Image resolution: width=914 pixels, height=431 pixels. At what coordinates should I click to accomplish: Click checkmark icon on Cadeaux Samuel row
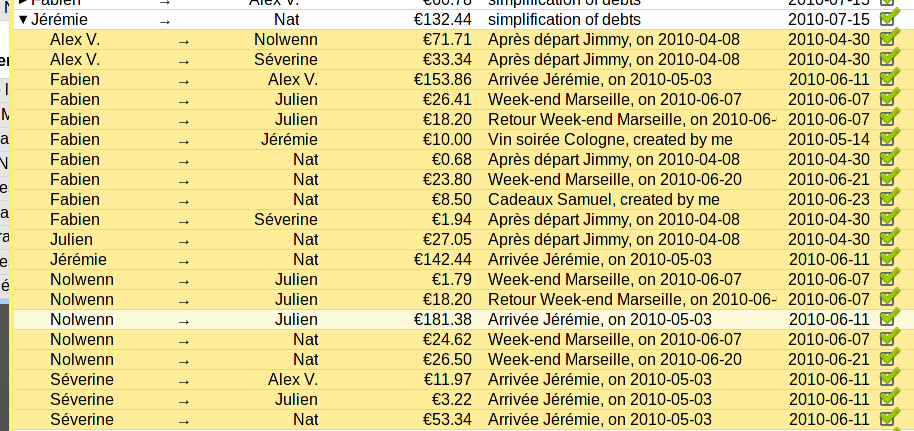(x=887, y=199)
